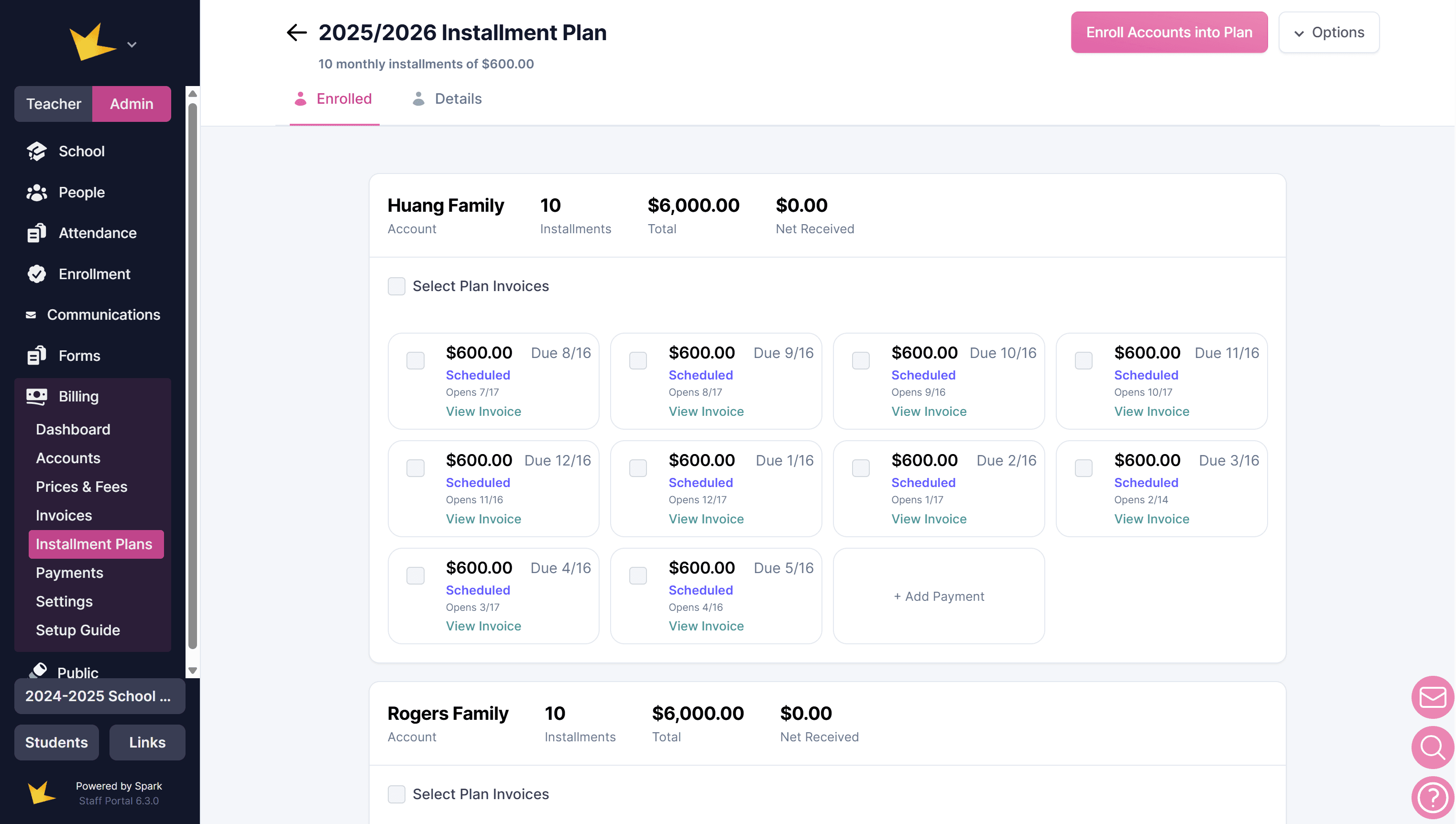Tick the checkbox for Due 8/16 installment
Screen dimensions: 1456x824
(x=416, y=360)
